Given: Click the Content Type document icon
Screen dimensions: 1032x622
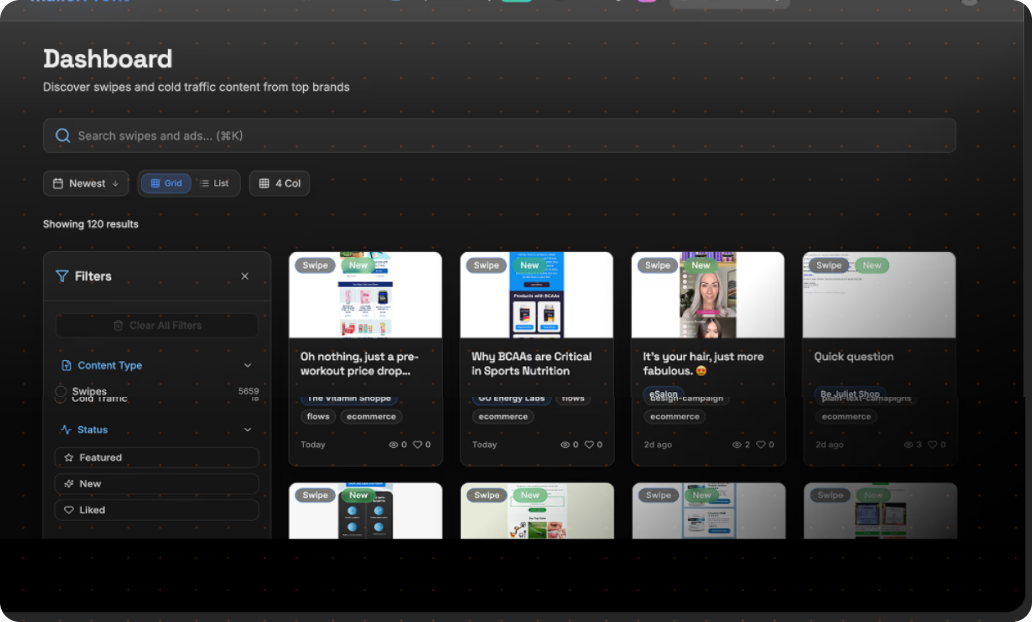Looking at the screenshot, I should pyautogui.click(x=66, y=365).
